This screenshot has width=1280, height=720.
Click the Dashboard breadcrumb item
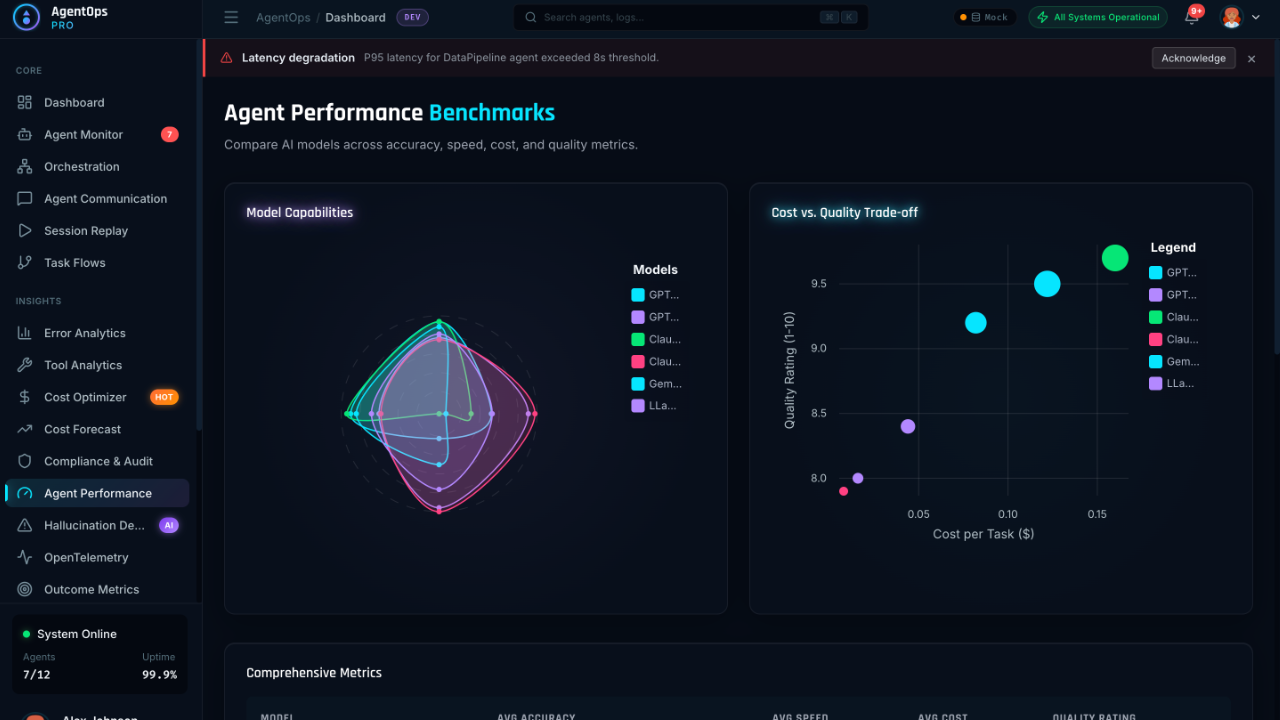pyautogui.click(x=355, y=17)
